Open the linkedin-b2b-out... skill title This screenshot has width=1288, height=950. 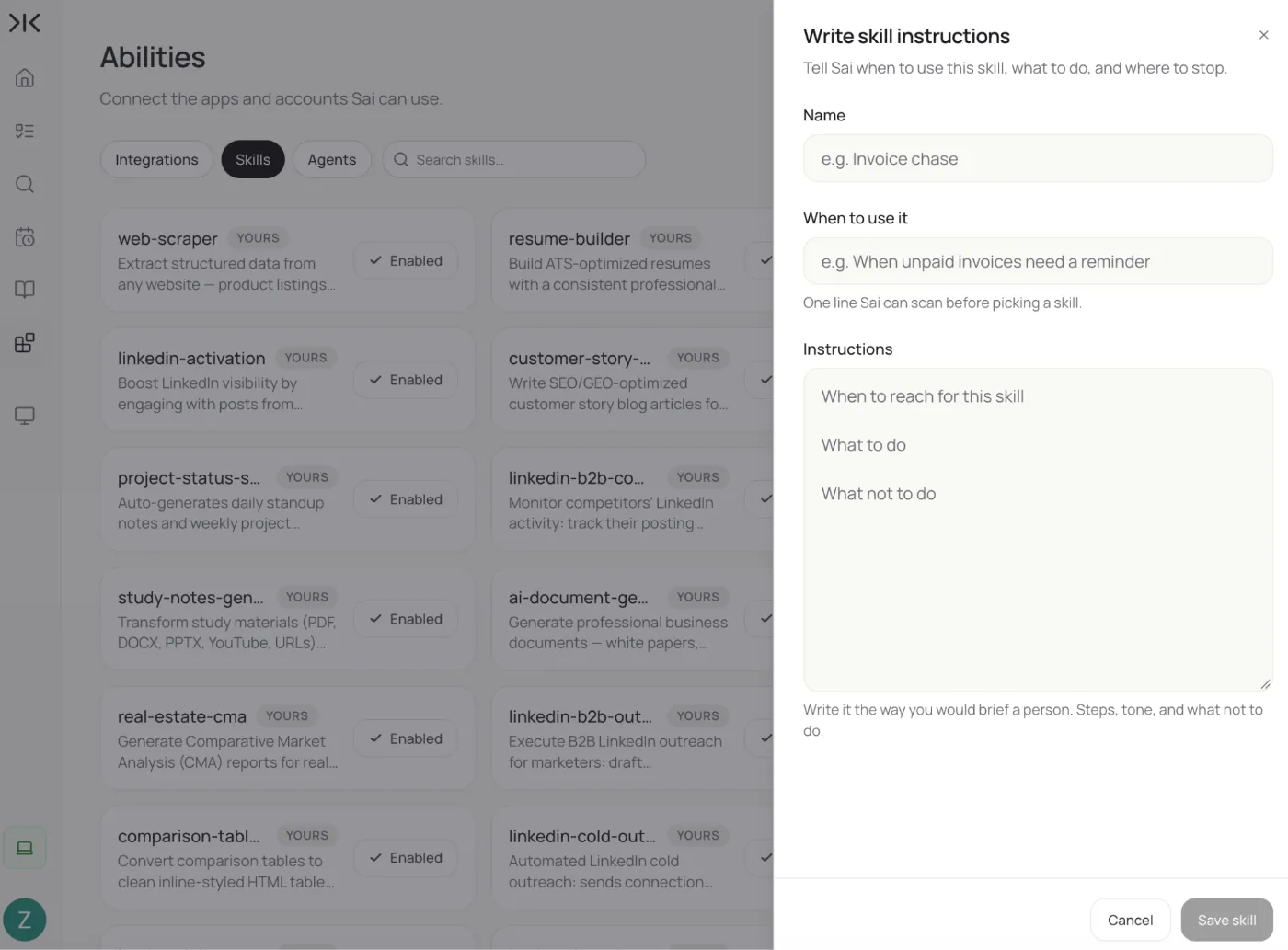[580, 716]
